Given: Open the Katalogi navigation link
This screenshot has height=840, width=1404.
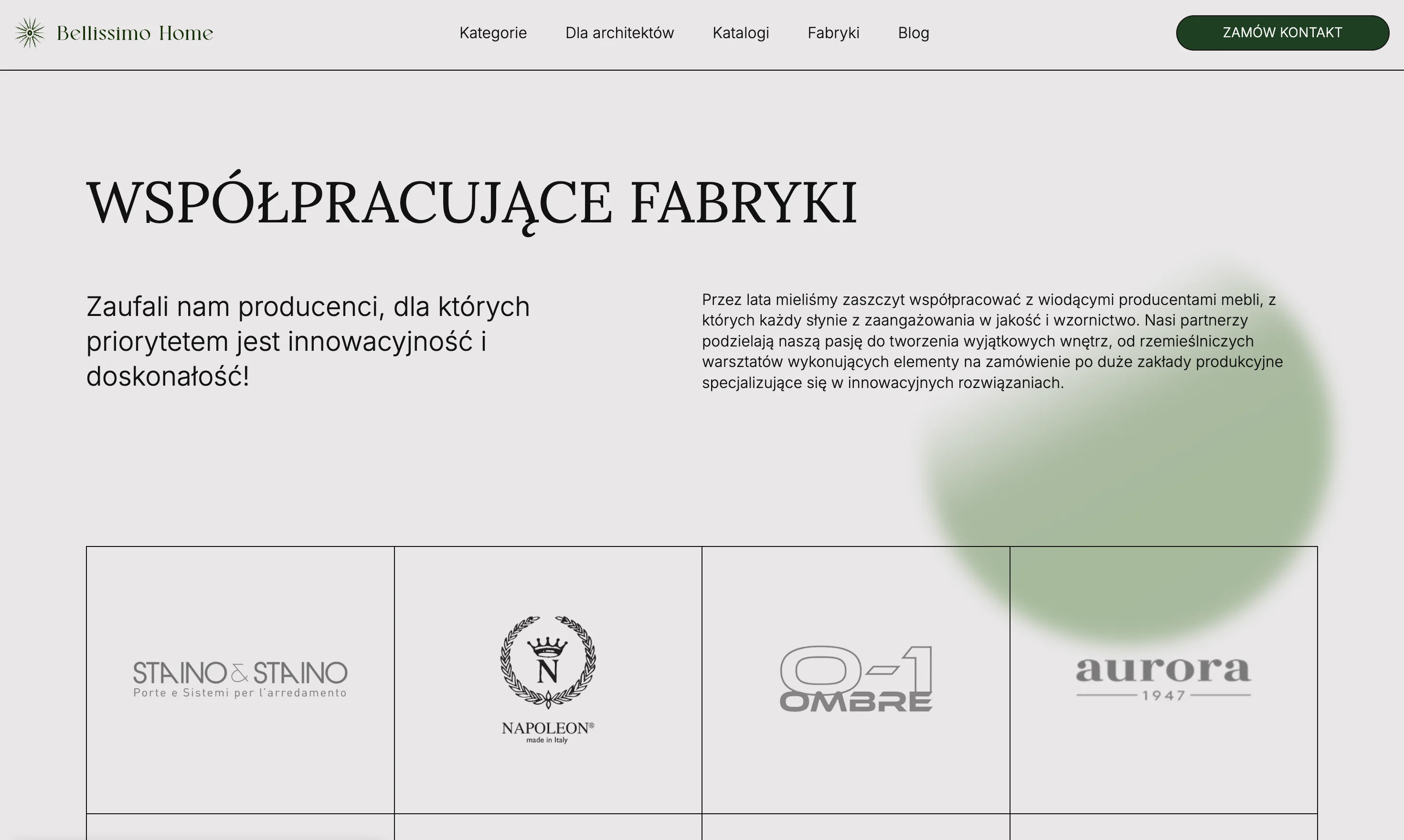Looking at the screenshot, I should tap(741, 33).
